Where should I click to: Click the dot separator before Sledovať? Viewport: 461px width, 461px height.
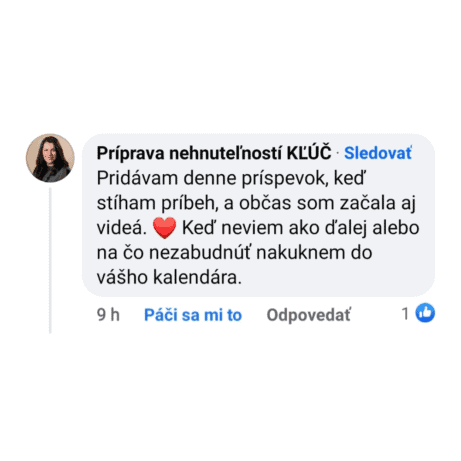tap(338, 154)
